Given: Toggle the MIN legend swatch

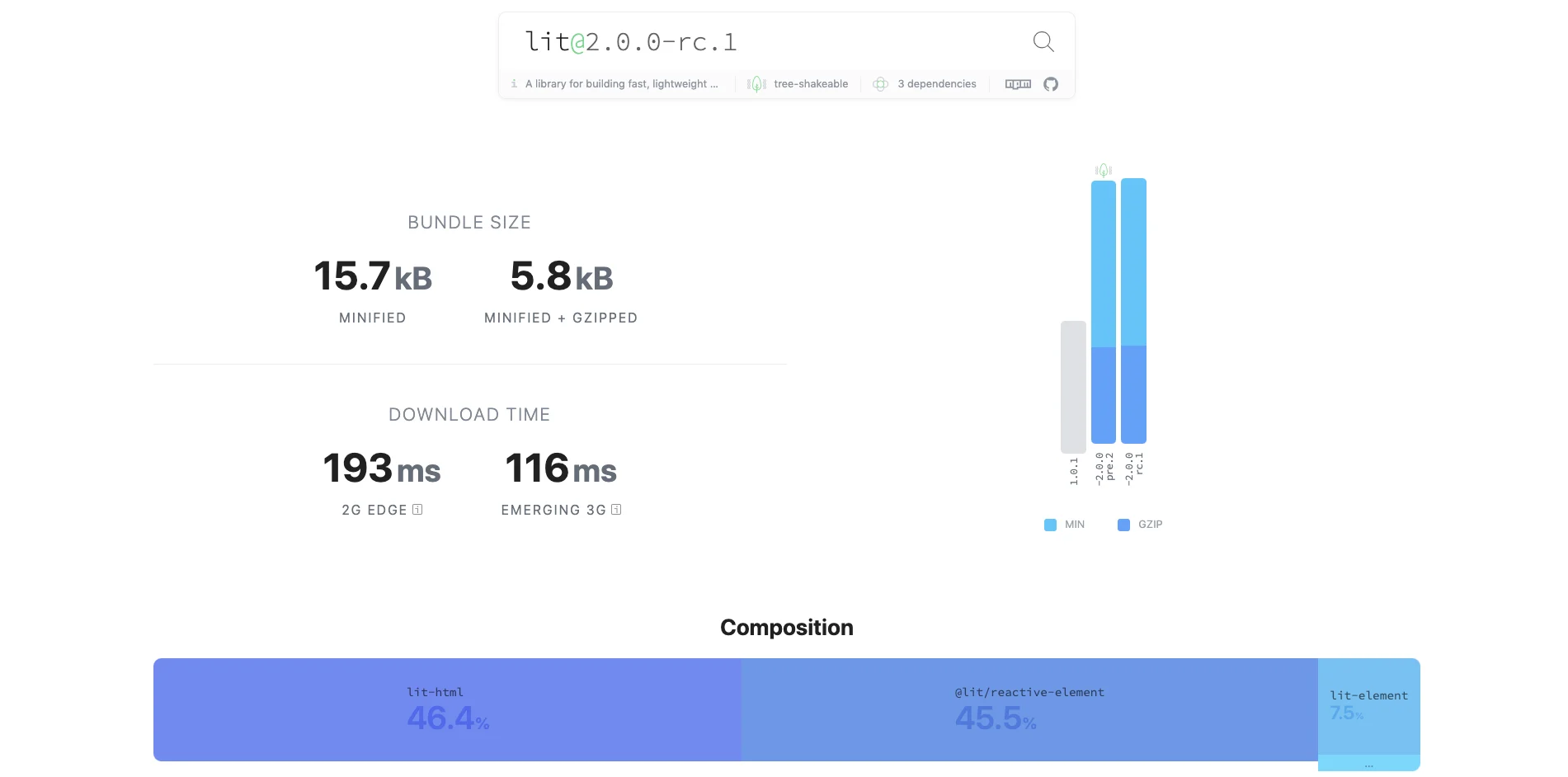Looking at the screenshot, I should click(1049, 524).
